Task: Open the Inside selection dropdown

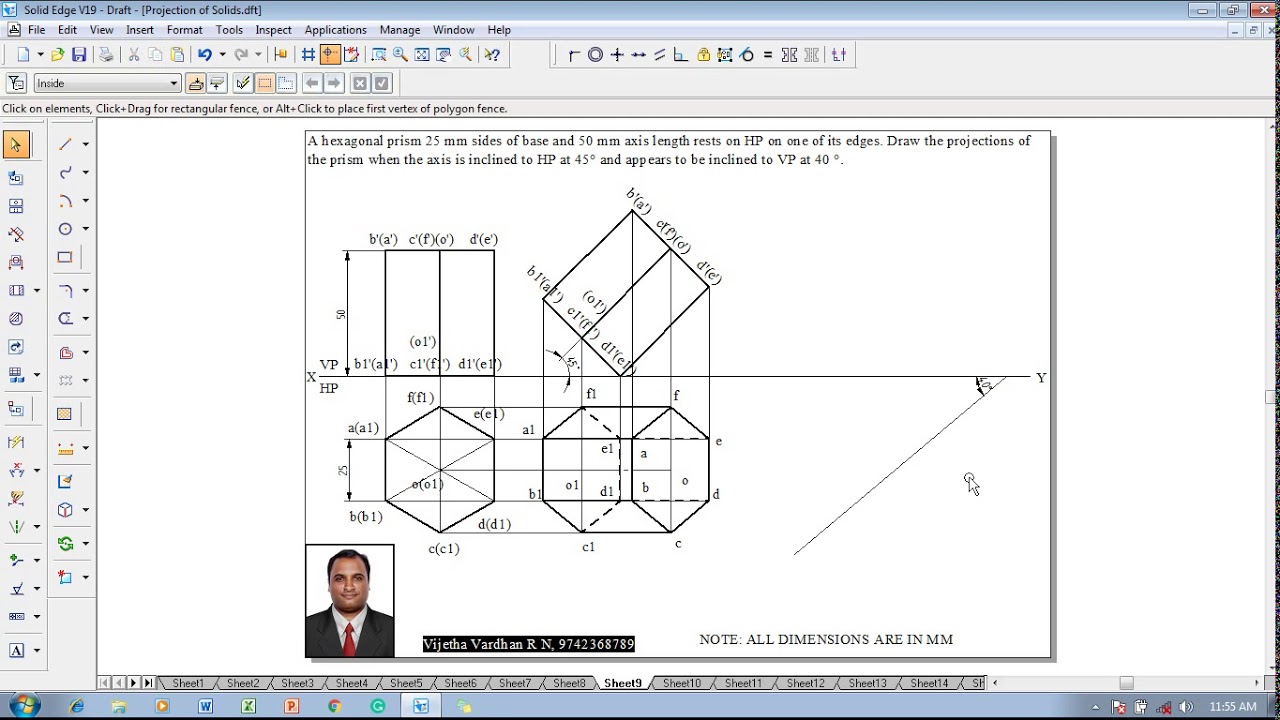Action: coord(174,84)
